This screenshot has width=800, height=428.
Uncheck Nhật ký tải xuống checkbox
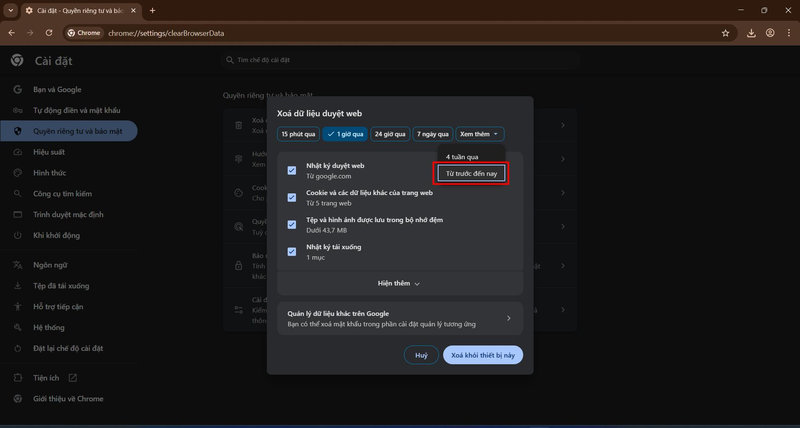coord(292,251)
